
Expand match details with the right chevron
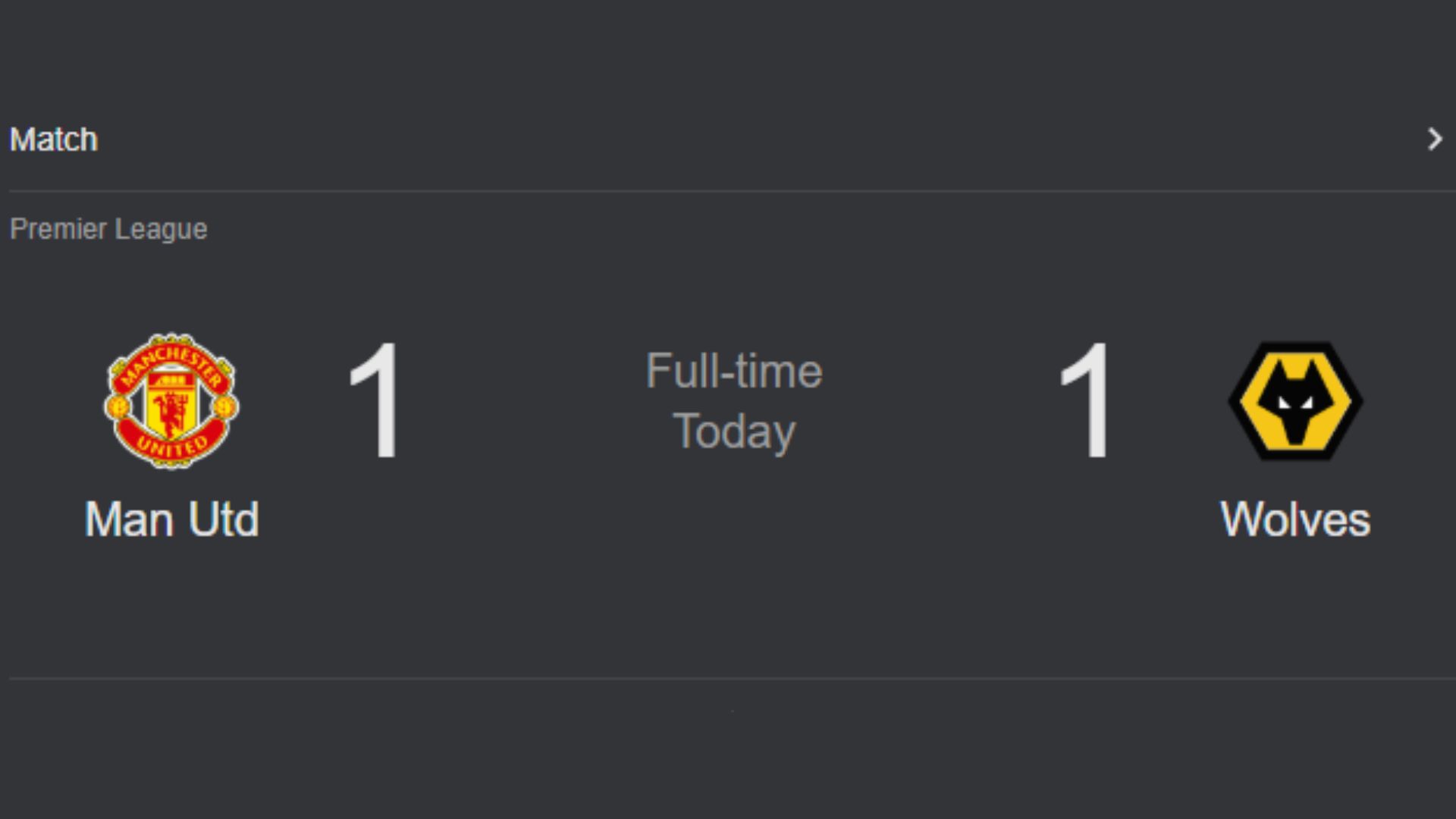1434,140
